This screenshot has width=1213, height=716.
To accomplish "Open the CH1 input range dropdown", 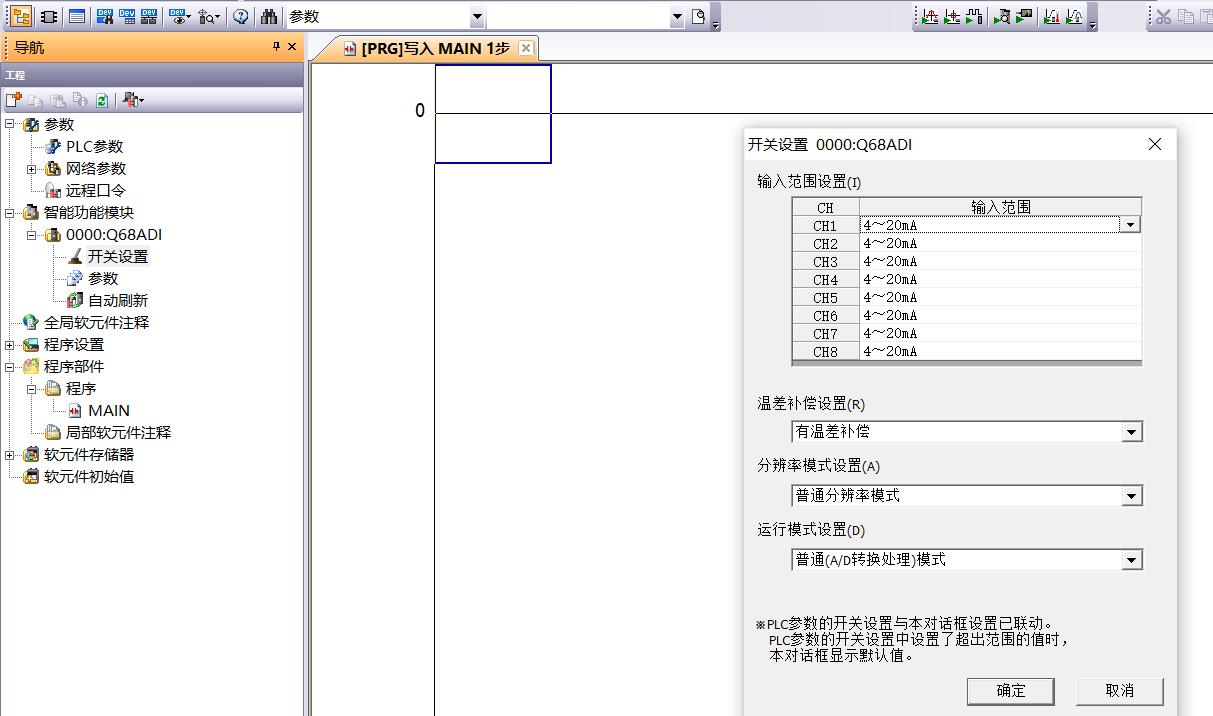I will tap(1130, 225).
